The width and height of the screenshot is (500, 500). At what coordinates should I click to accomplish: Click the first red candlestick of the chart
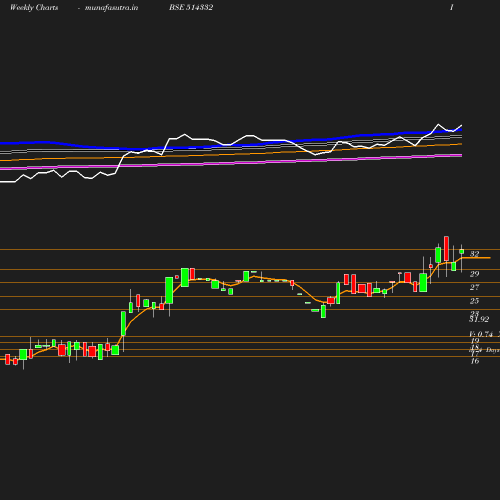[x=8, y=359]
